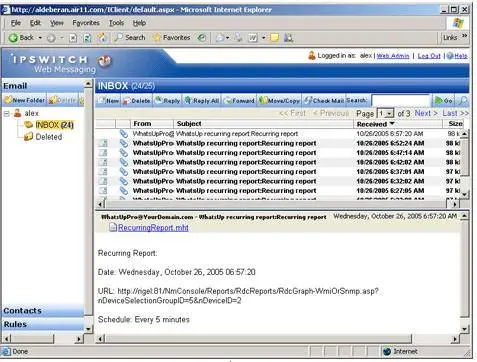Open the Favorites menu
Viewport: 477px width, 362px height.
[x=86, y=23]
